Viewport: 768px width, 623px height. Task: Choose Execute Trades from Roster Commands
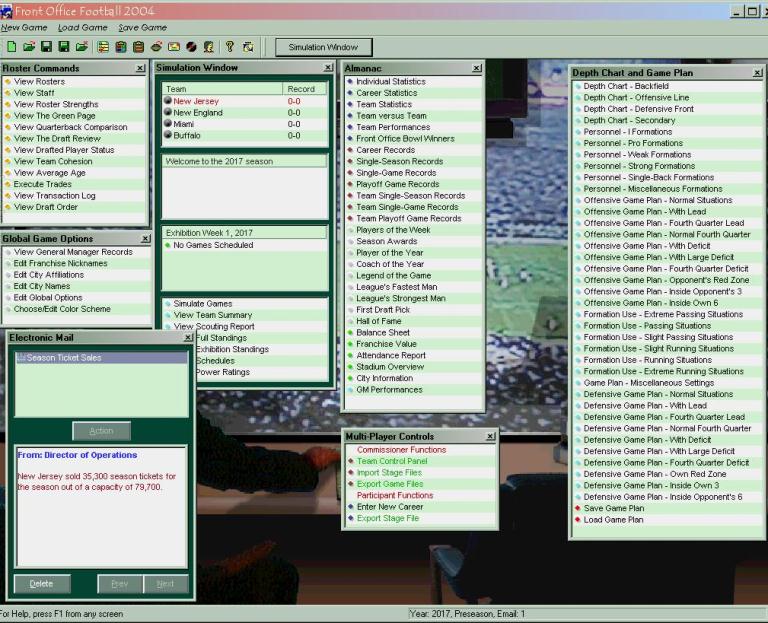click(42, 185)
